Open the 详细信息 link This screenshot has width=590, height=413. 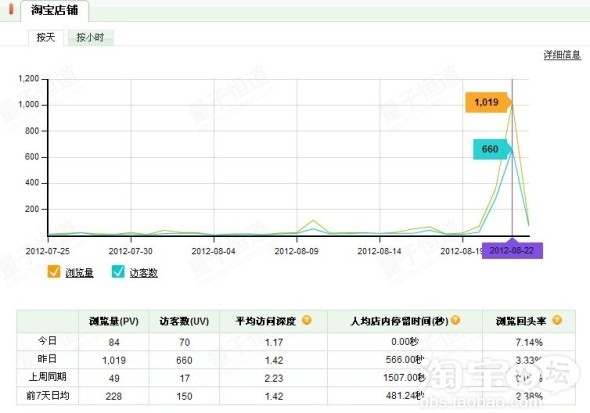pyautogui.click(x=562, y=55)
